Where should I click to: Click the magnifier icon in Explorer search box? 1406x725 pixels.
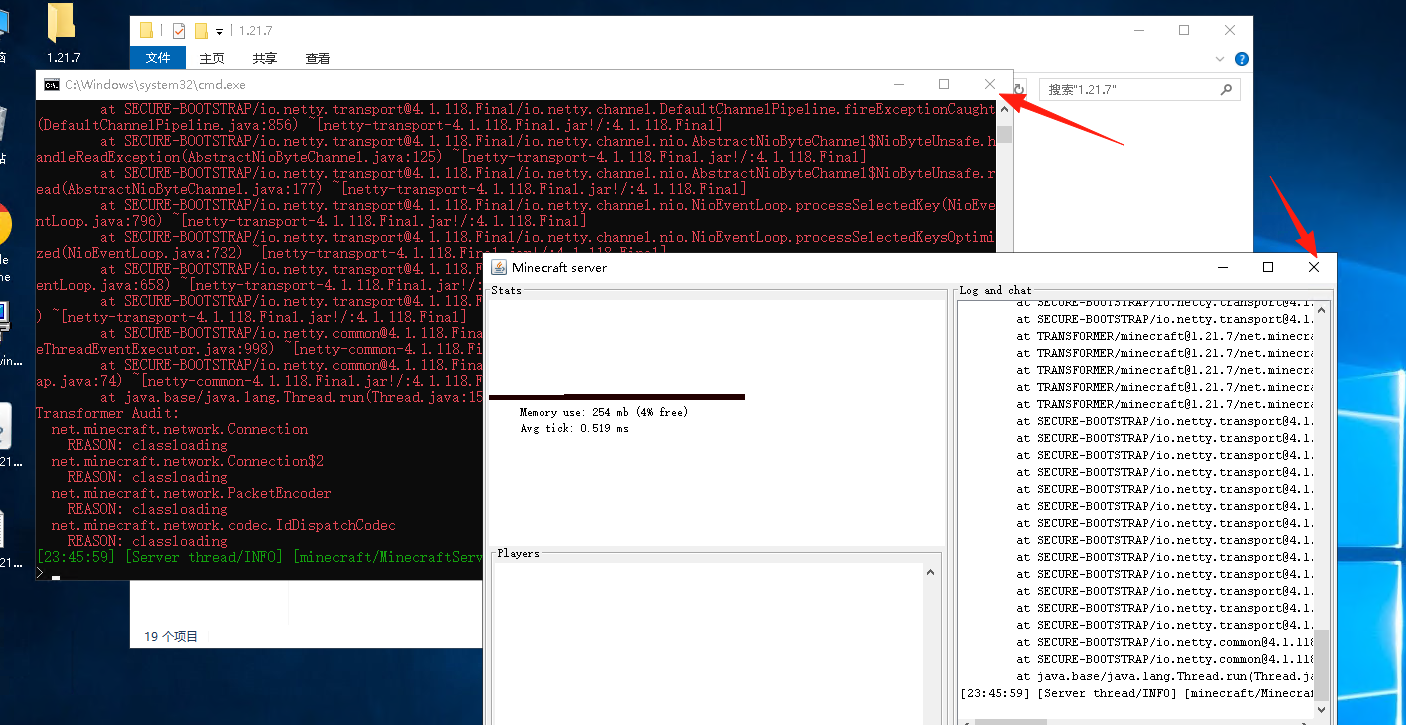[1226, 90]
